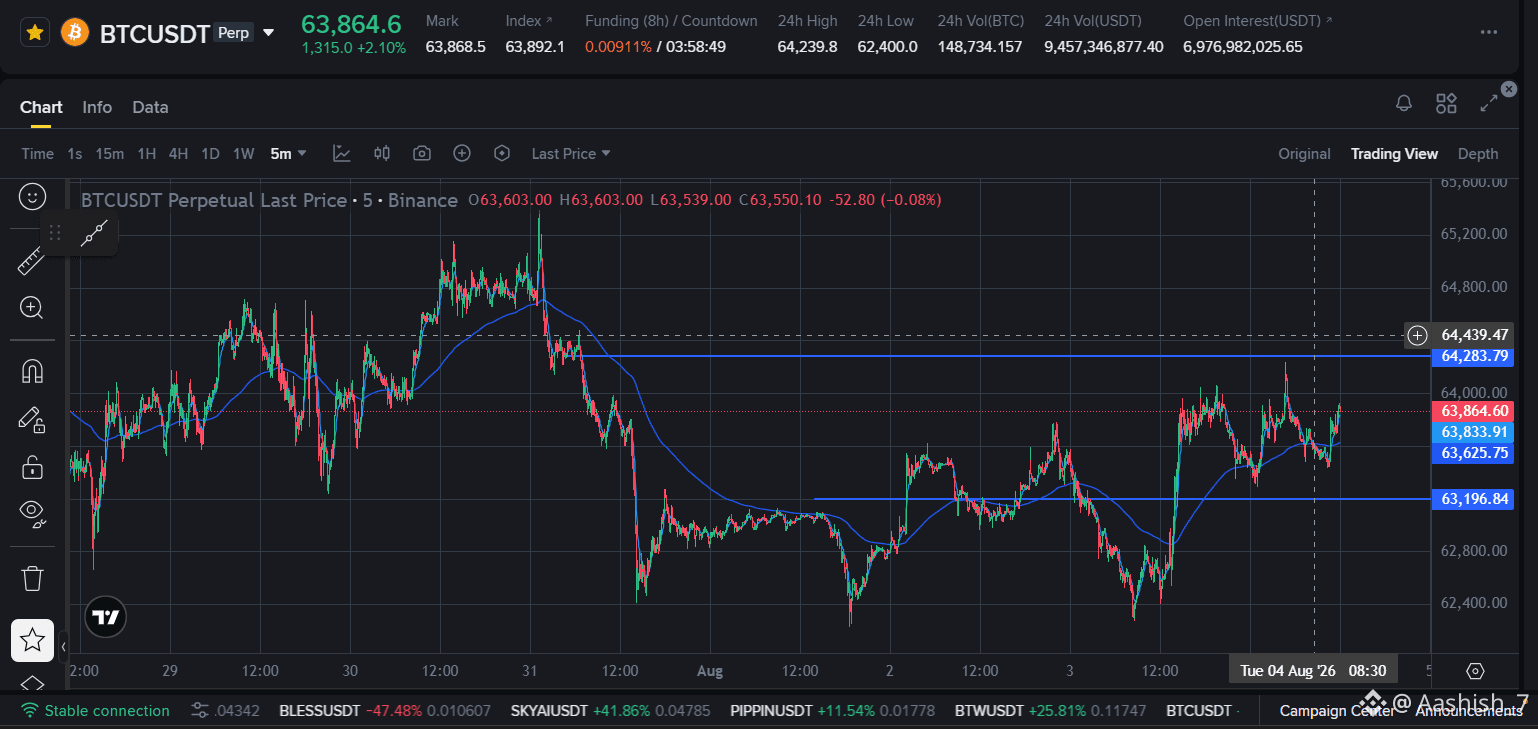Click the Funding (8h) / Countdown label
The image size is (1538, 729).
pyautogui.click(x=671, y=20)
